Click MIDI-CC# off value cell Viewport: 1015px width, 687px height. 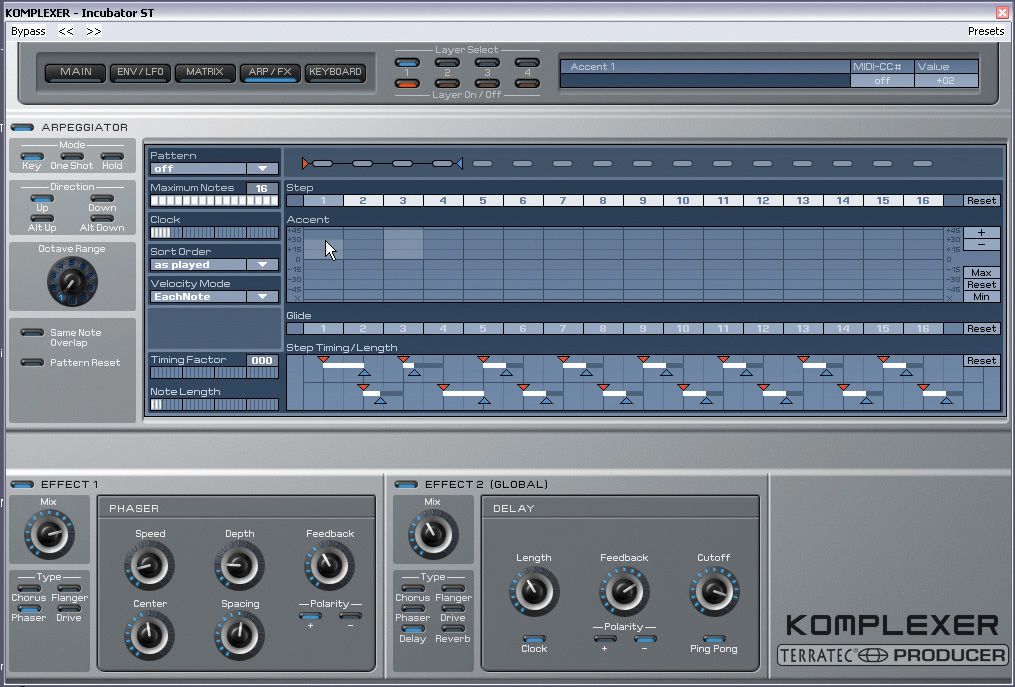(x=882, y=81)
